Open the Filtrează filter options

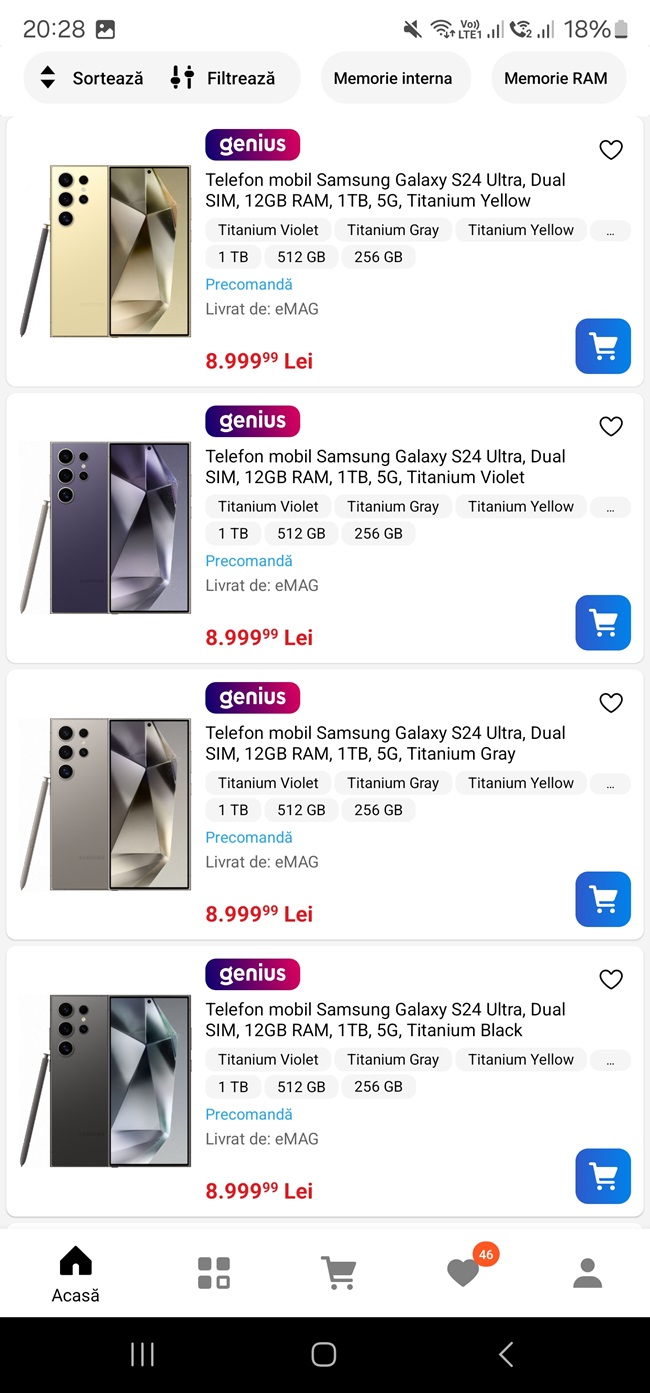point(223,78)
